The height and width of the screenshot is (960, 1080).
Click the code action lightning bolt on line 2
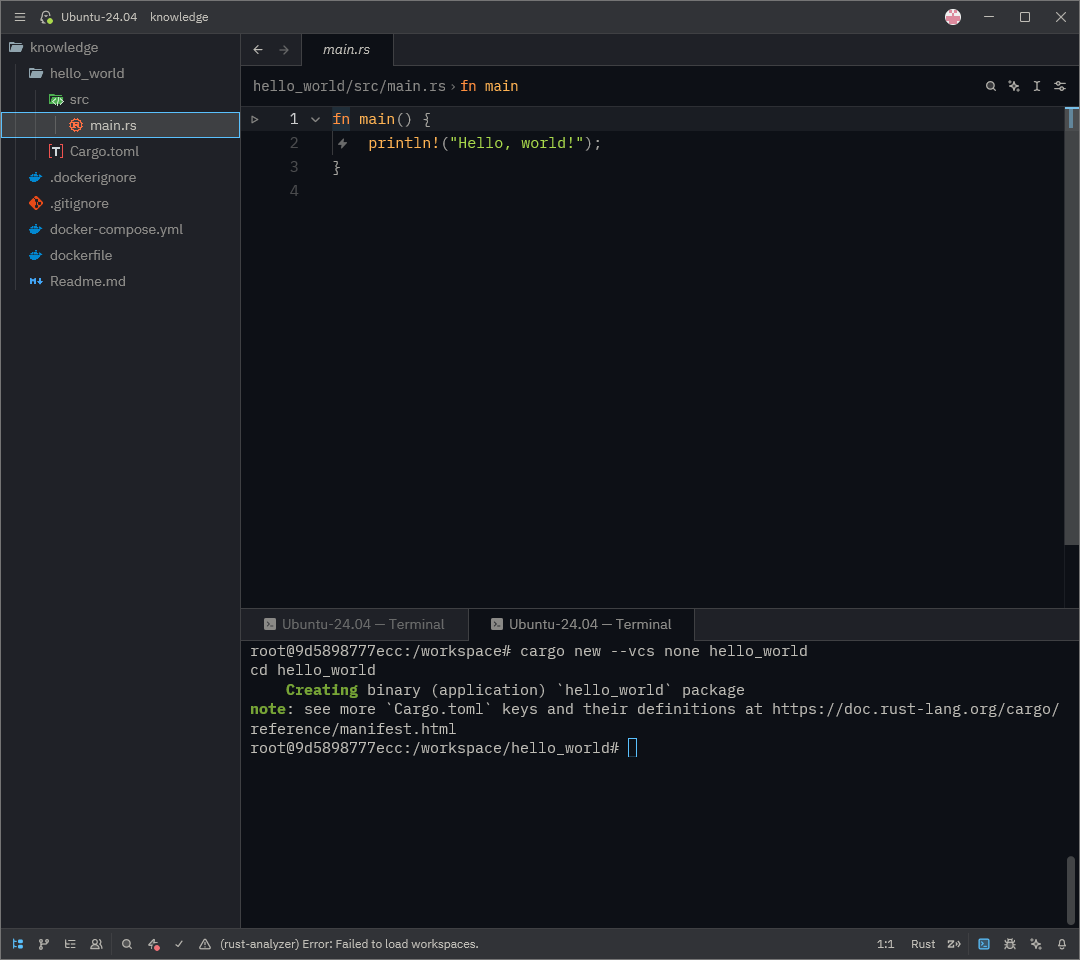click(342, 143)
